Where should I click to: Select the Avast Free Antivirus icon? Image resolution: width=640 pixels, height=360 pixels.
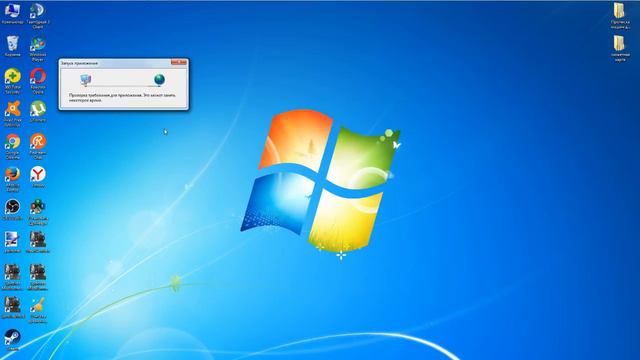[x=13, y=113]
